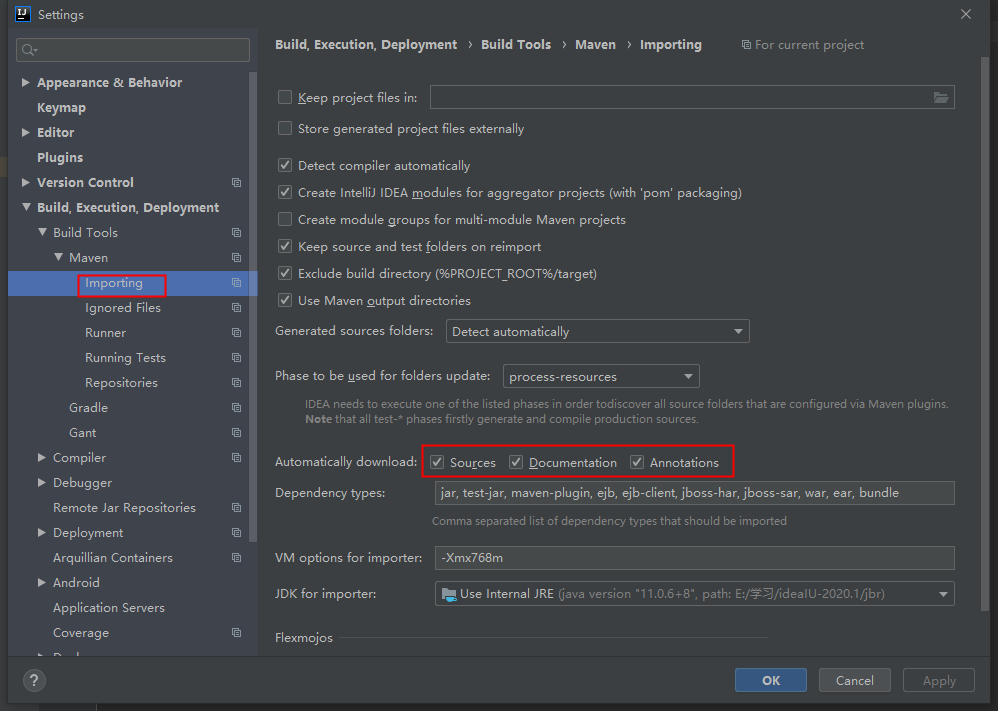The height and width of the screenshot is (711, 998).
Task: Confirm settings with the OK button
Action: pos(771,680)
